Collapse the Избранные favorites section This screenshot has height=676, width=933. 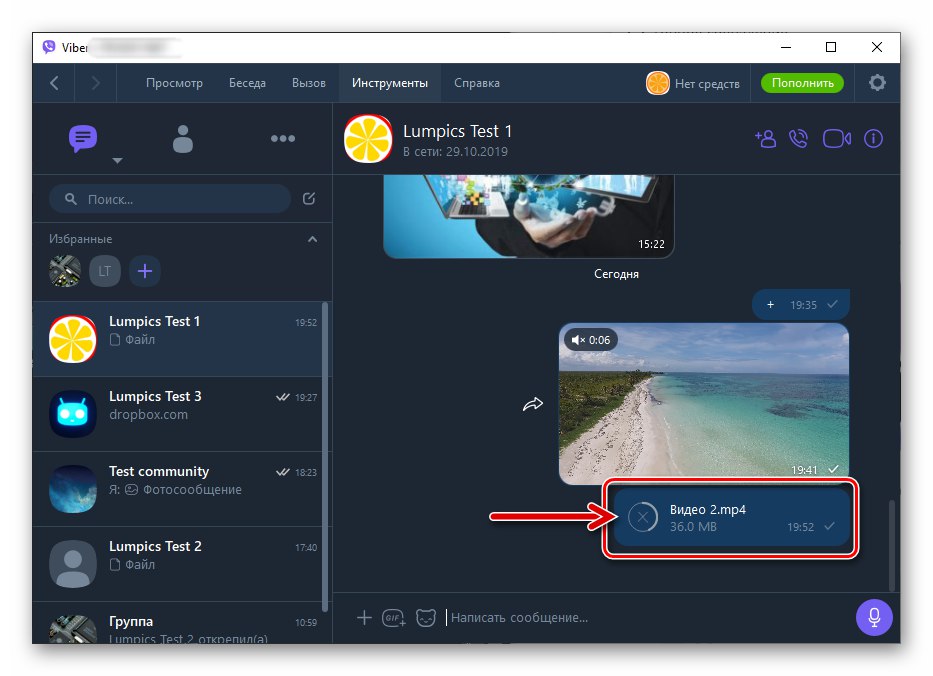coord(312,239)
